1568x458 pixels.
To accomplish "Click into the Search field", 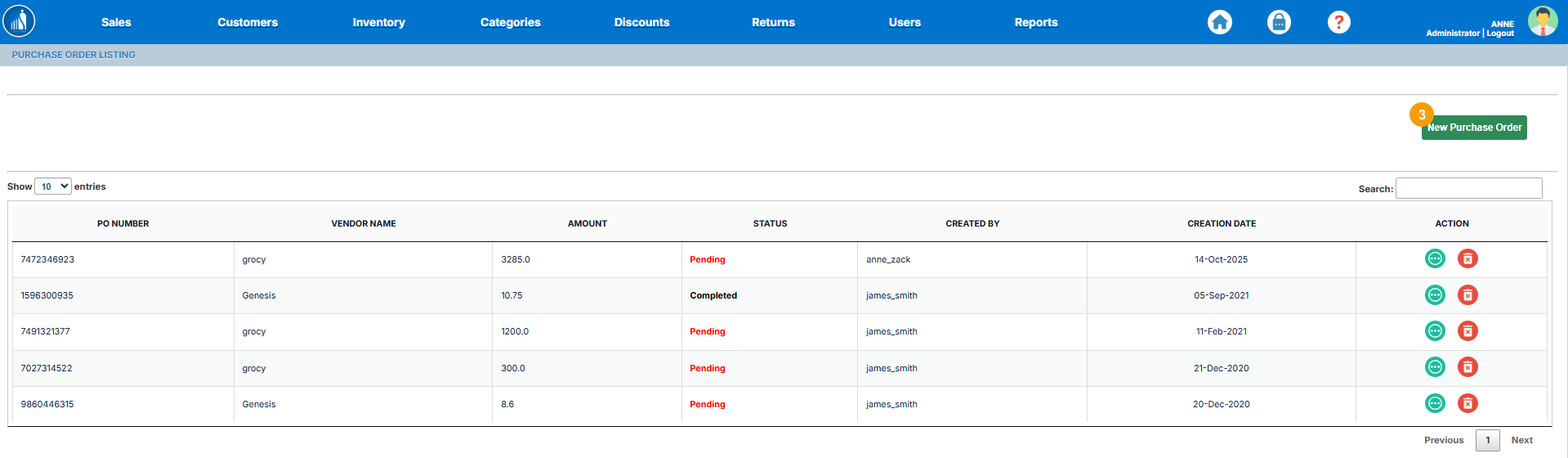I will (x=1468, y=188).
